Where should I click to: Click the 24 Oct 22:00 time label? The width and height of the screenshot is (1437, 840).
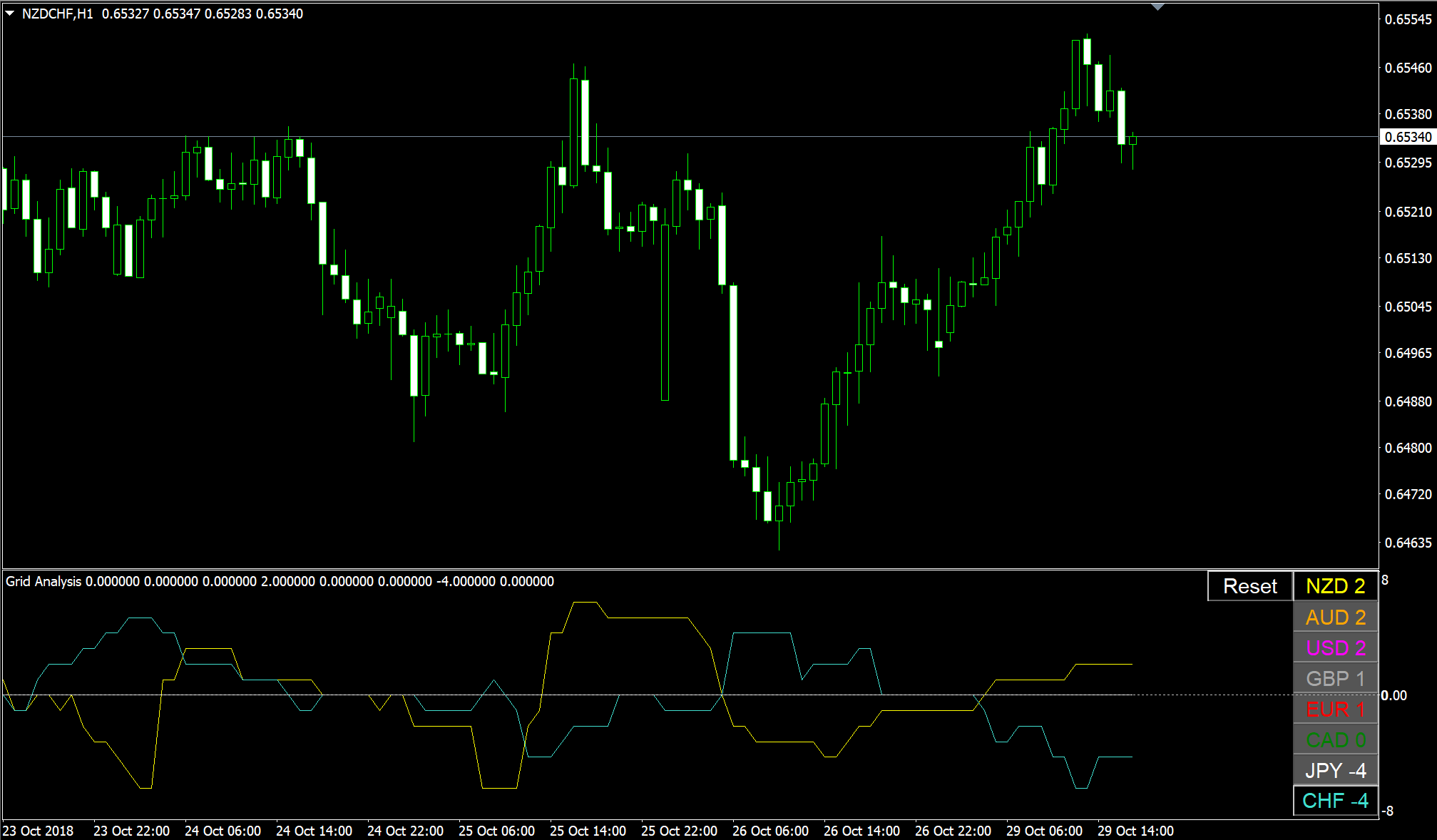pyautogui.click(x=405, y=831)
